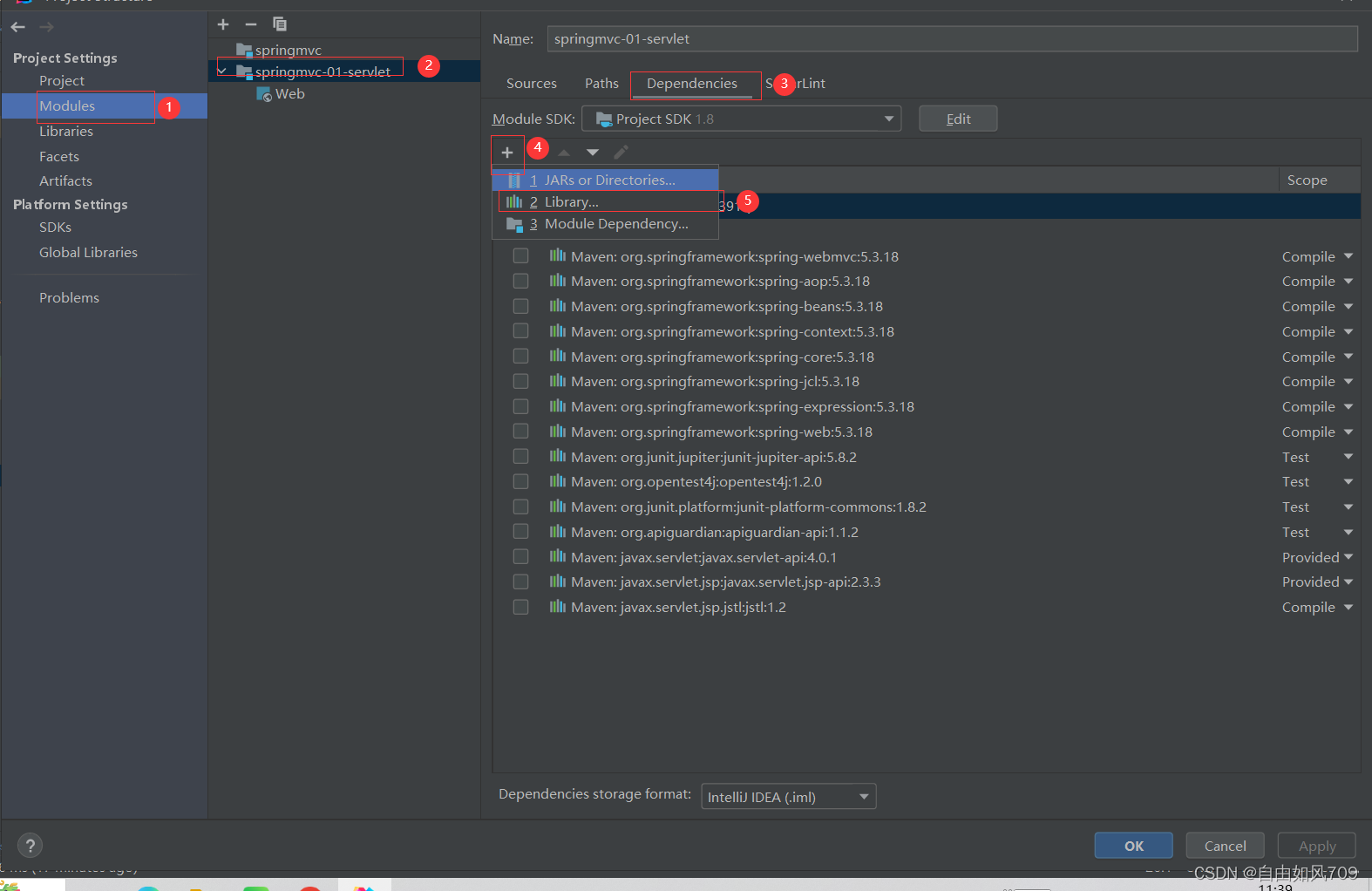Viewport: 1372px width, 891px height.
Task: Click the Web facet icon
Action: pyautogui.click(x=264, y=94)
